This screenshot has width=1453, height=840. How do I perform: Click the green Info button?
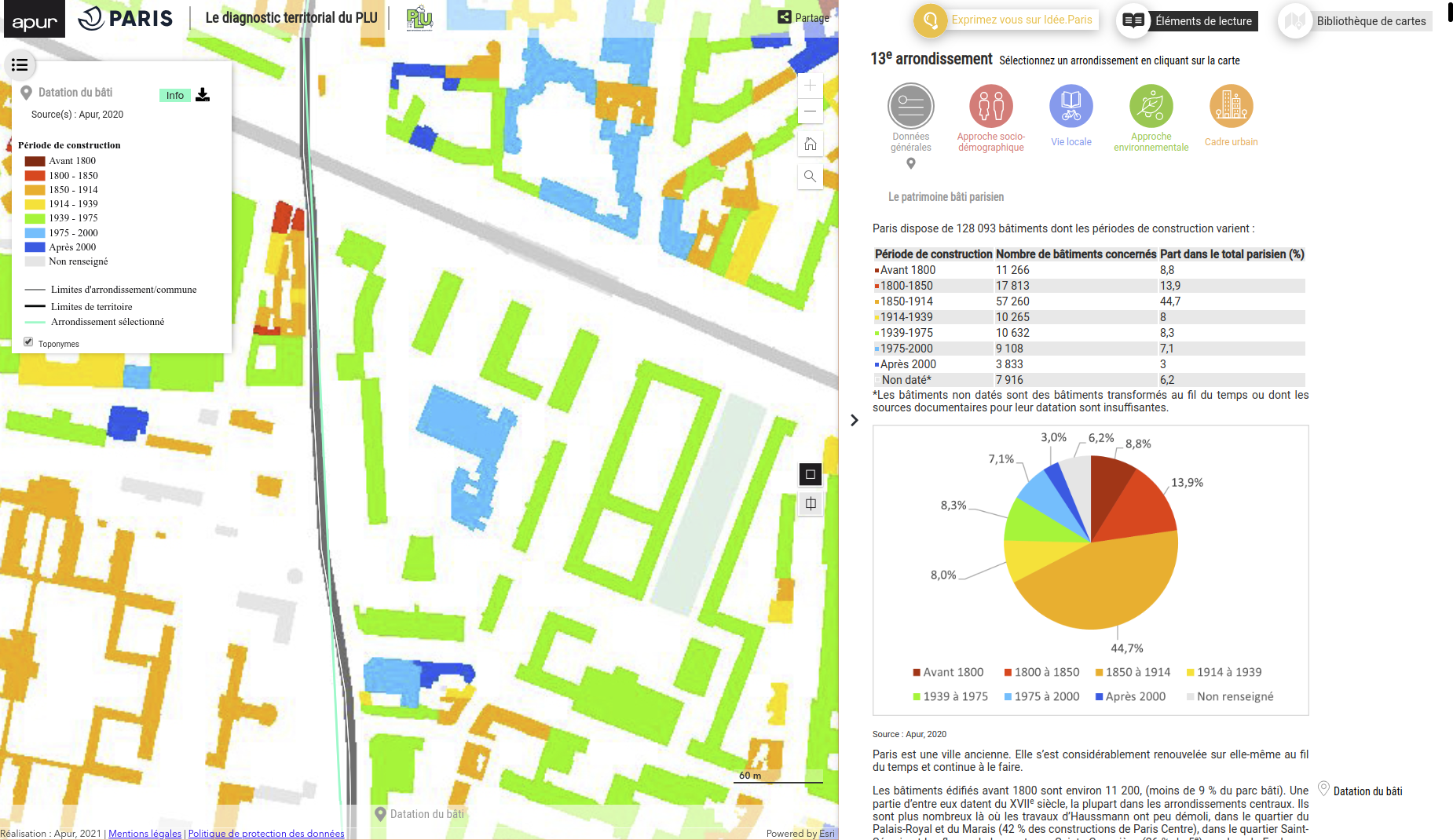coord(174,96)
